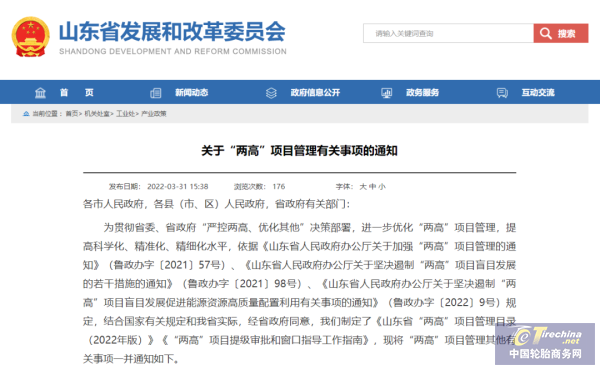This screenshot has width=600, height=370.
Task: Open the 新闻动态 menu item
Action: (192, 93)
